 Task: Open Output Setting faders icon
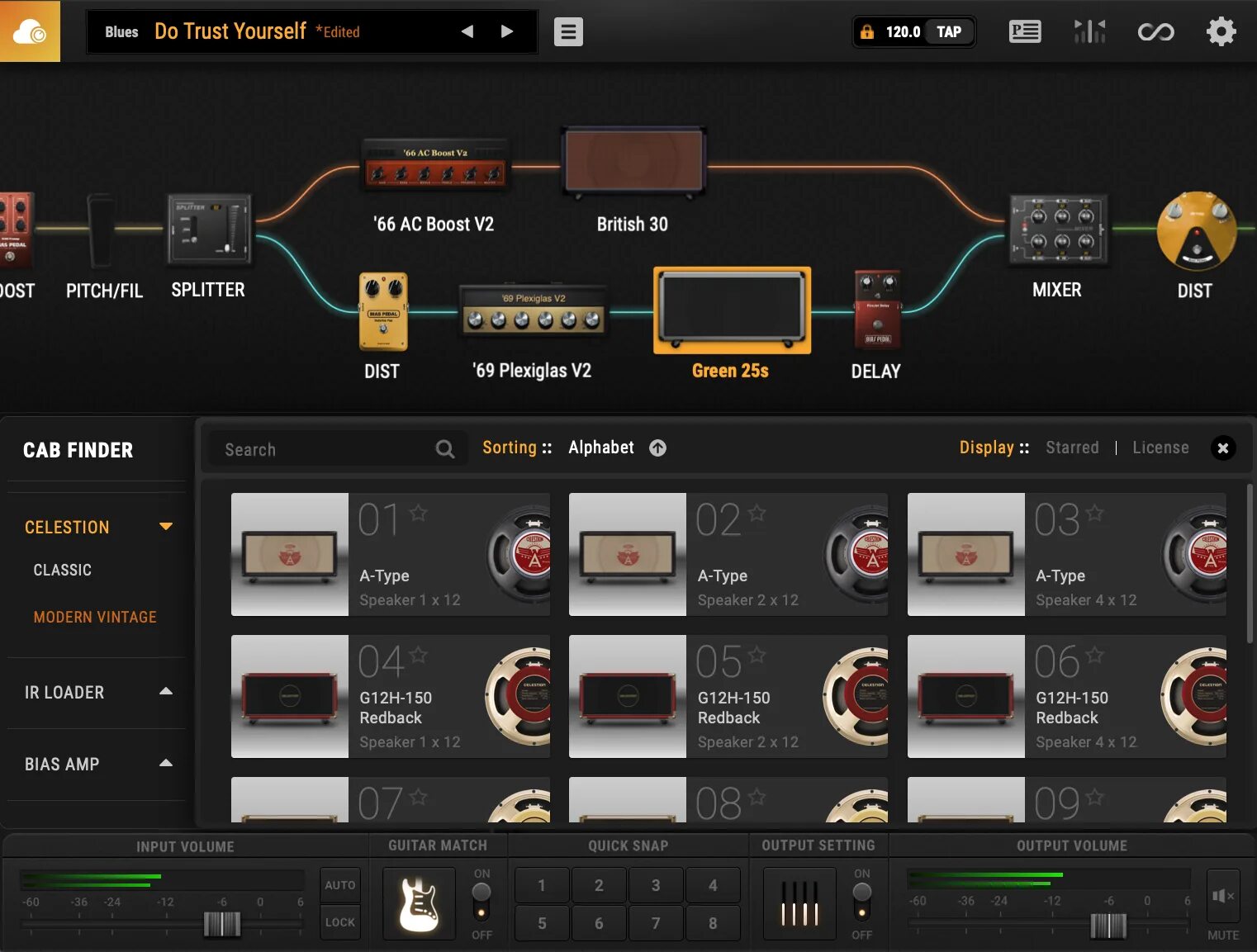coord(799,903)
